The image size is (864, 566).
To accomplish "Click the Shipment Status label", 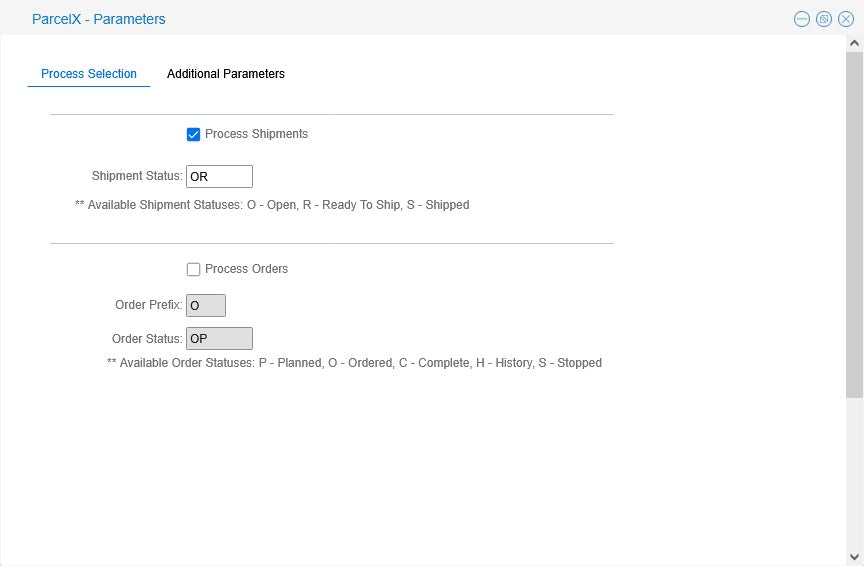I will pyautogui.click(x=137, y=176).
